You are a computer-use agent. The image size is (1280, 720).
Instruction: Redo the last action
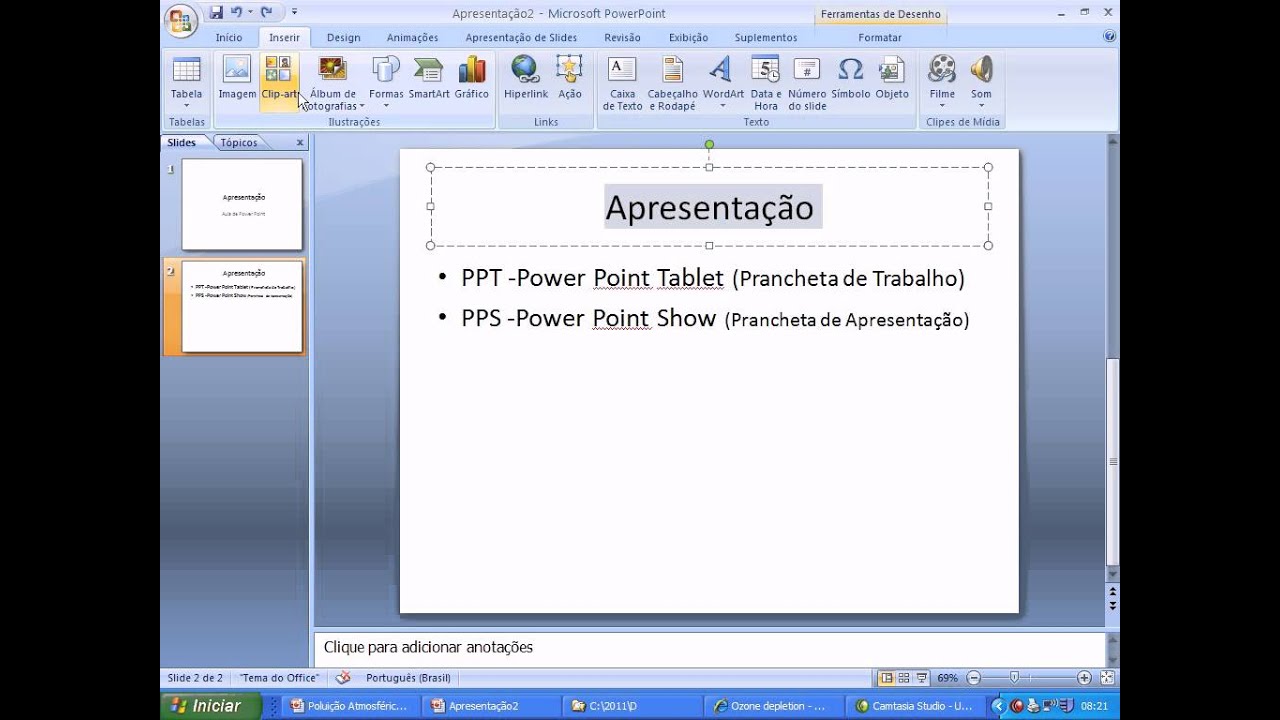point(266,12)
